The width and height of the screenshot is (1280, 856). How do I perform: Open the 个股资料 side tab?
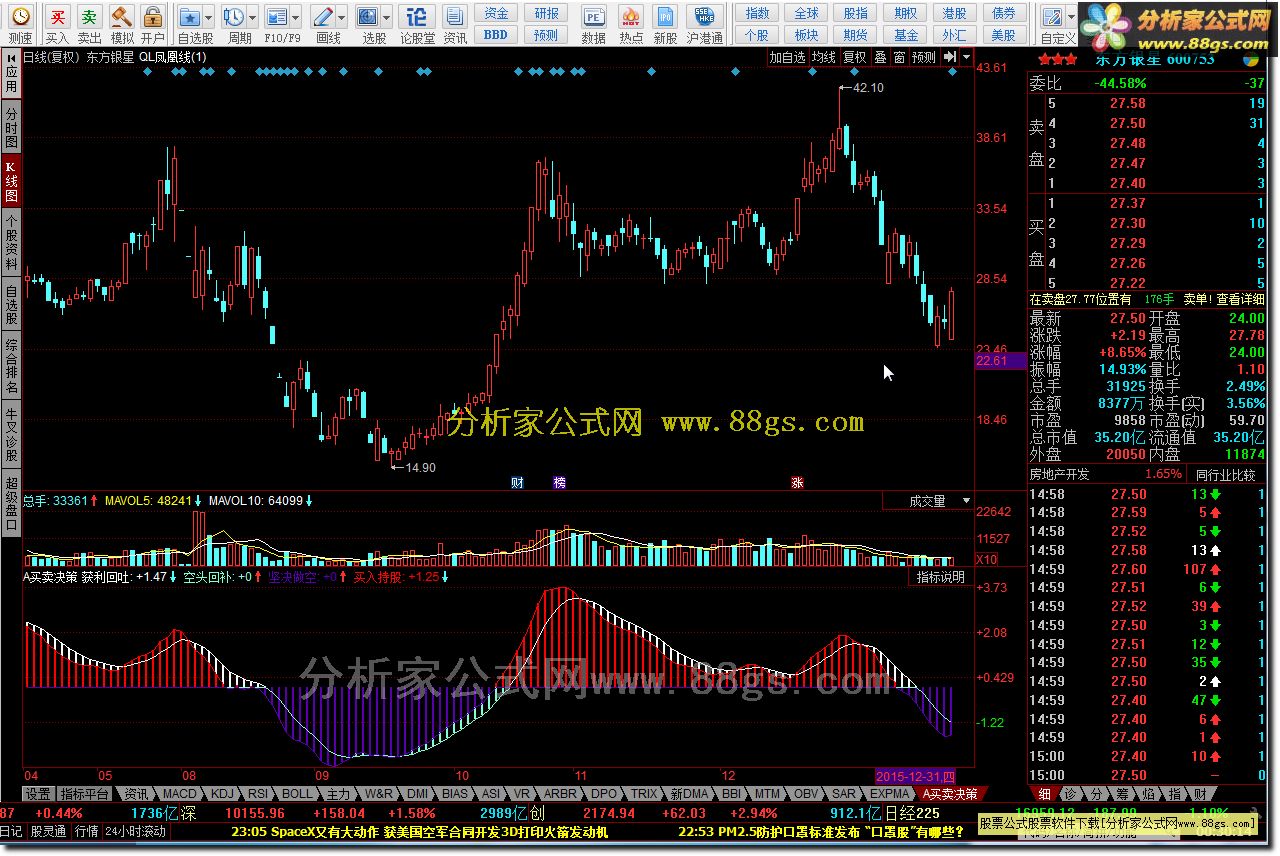point(11,243)
